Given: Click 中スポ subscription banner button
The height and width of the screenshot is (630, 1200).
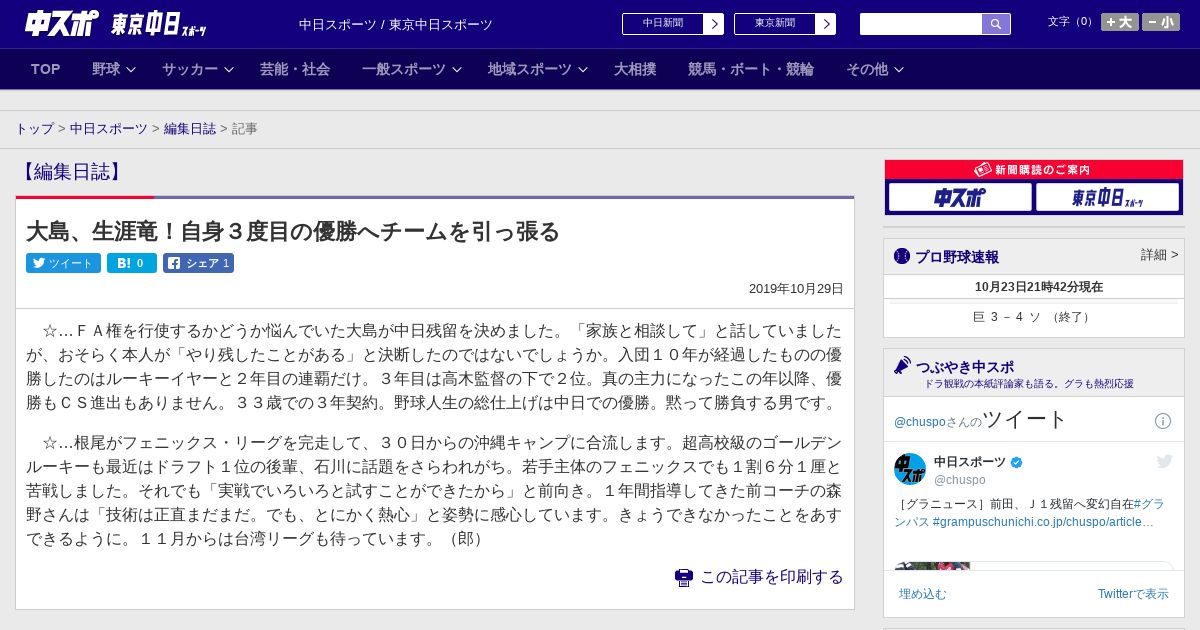Looking at the screenshot, I should click(x=960, y=197).
